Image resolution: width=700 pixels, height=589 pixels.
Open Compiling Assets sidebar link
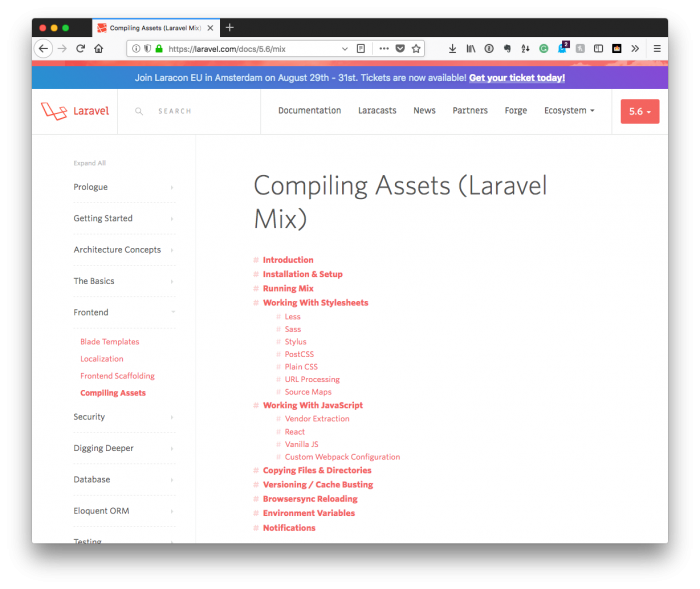click(x=113, y=393)
